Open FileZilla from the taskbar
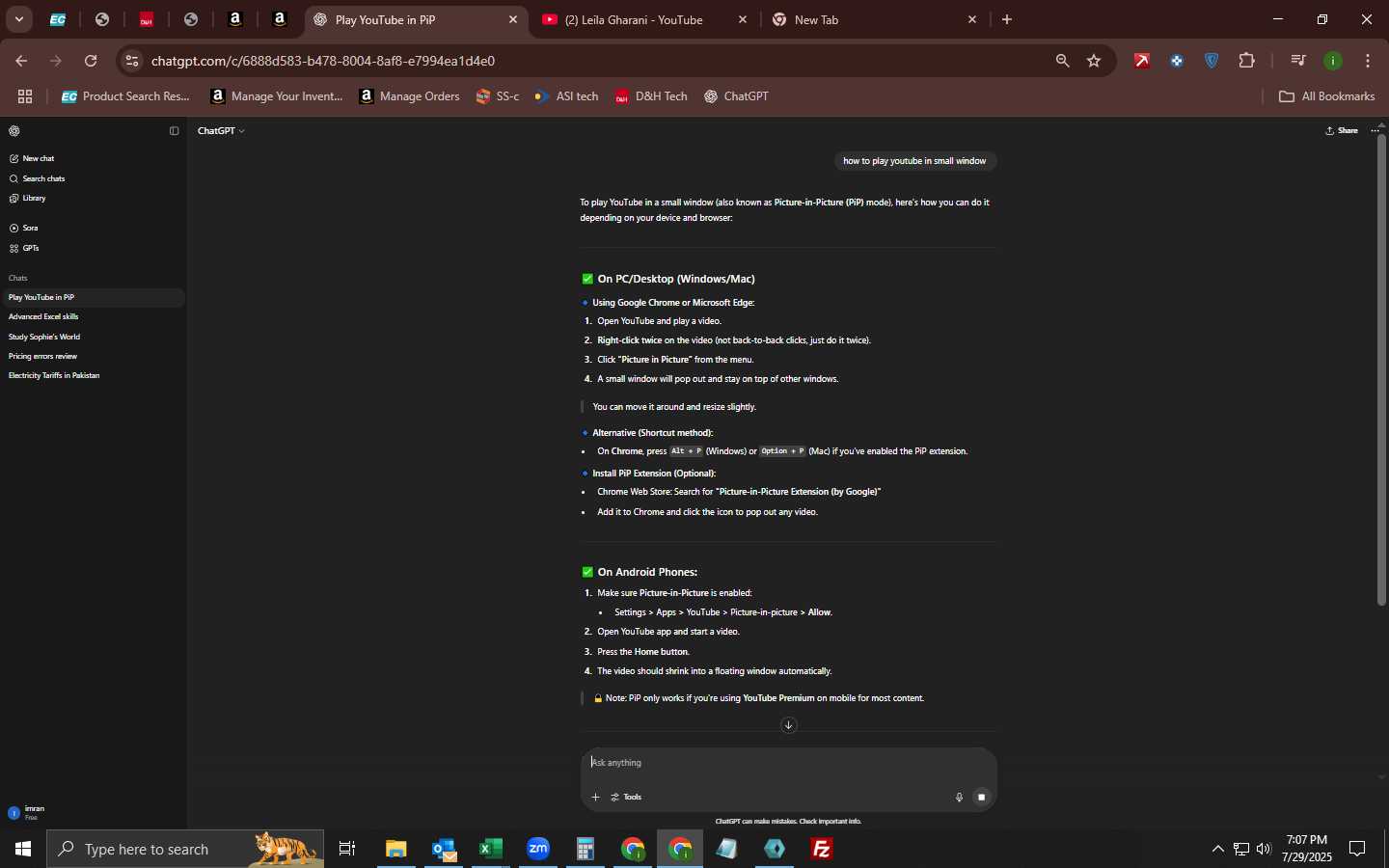 click(822, 849)
